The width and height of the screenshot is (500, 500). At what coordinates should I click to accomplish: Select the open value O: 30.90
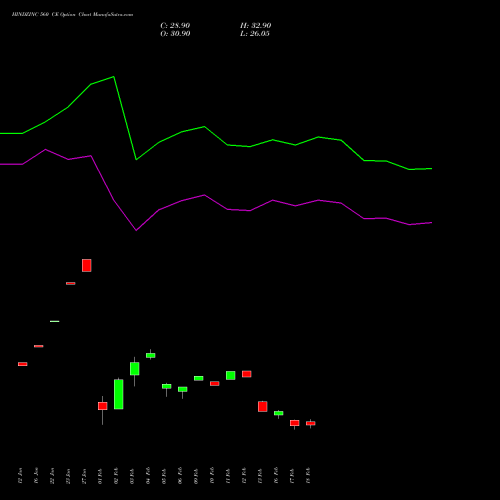click(x=175, y=34)
